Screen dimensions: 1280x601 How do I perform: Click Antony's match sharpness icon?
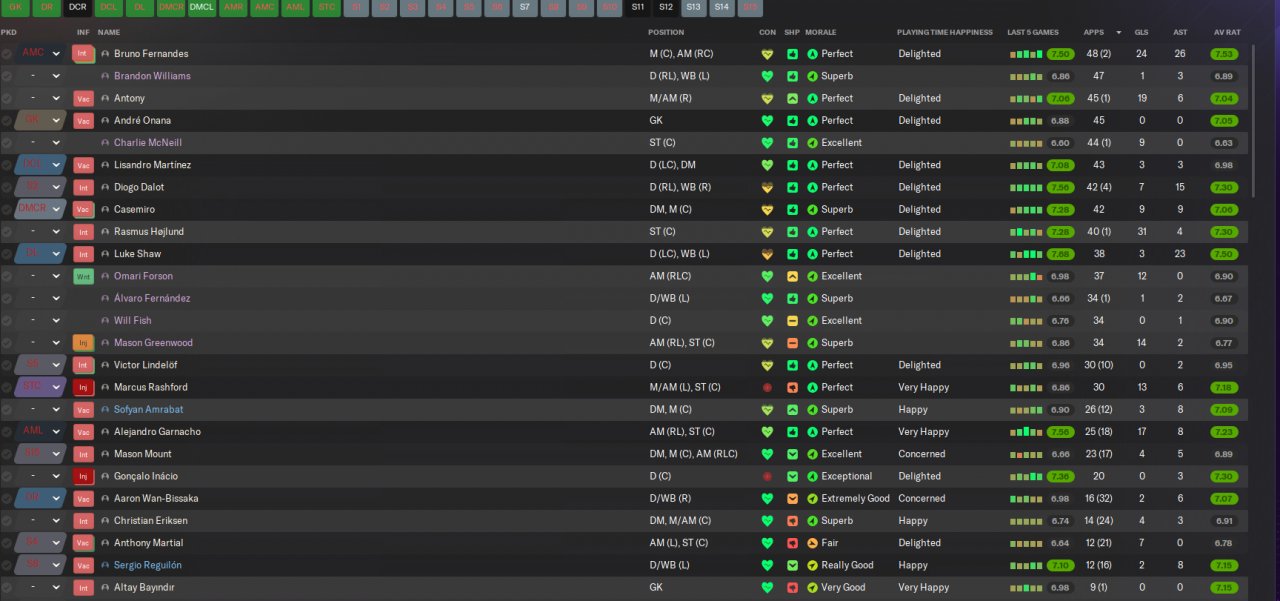(792, 98)
